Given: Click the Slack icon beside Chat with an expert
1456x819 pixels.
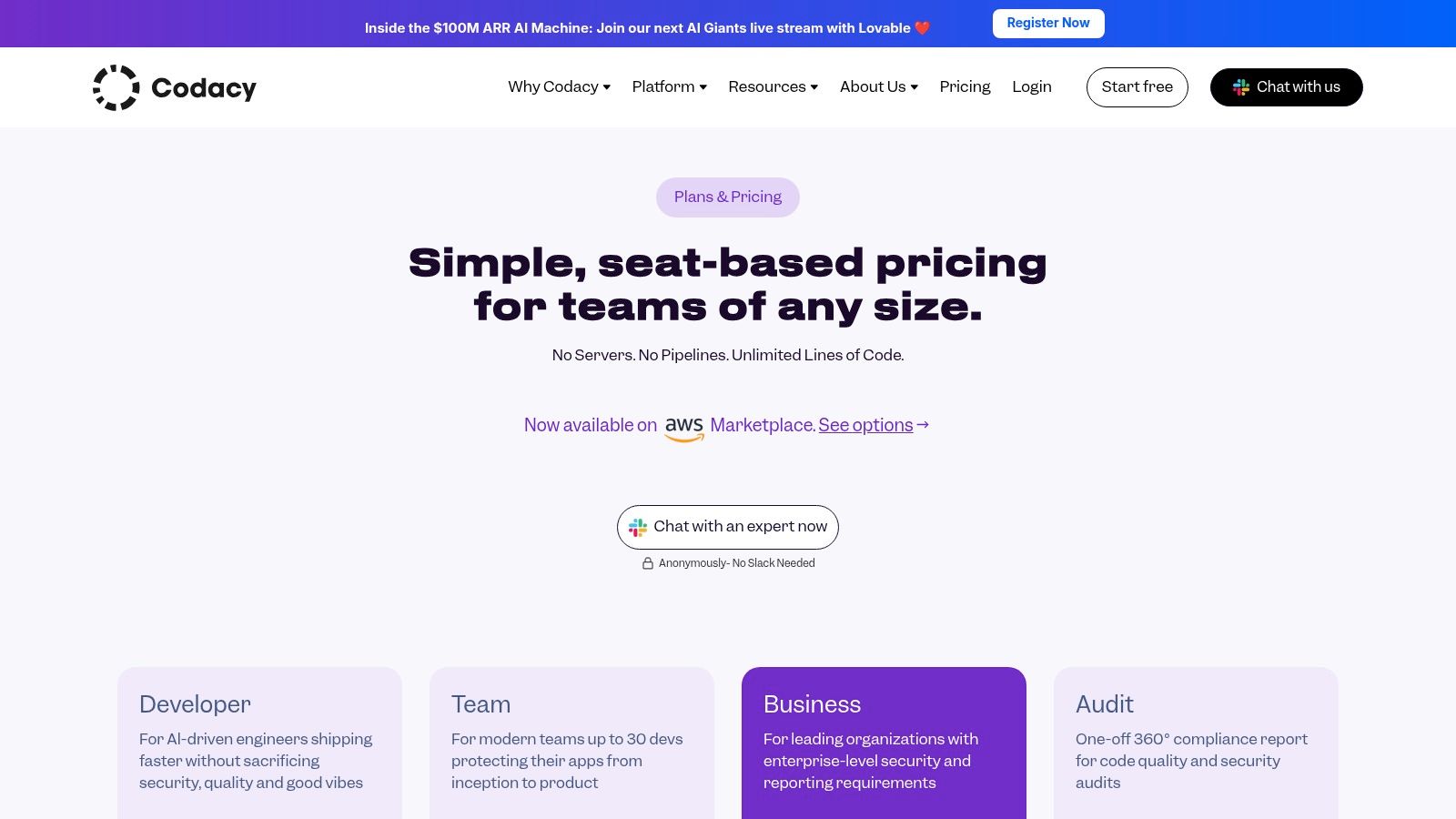Looking at the screenshot, I should [x=638, y=527].
